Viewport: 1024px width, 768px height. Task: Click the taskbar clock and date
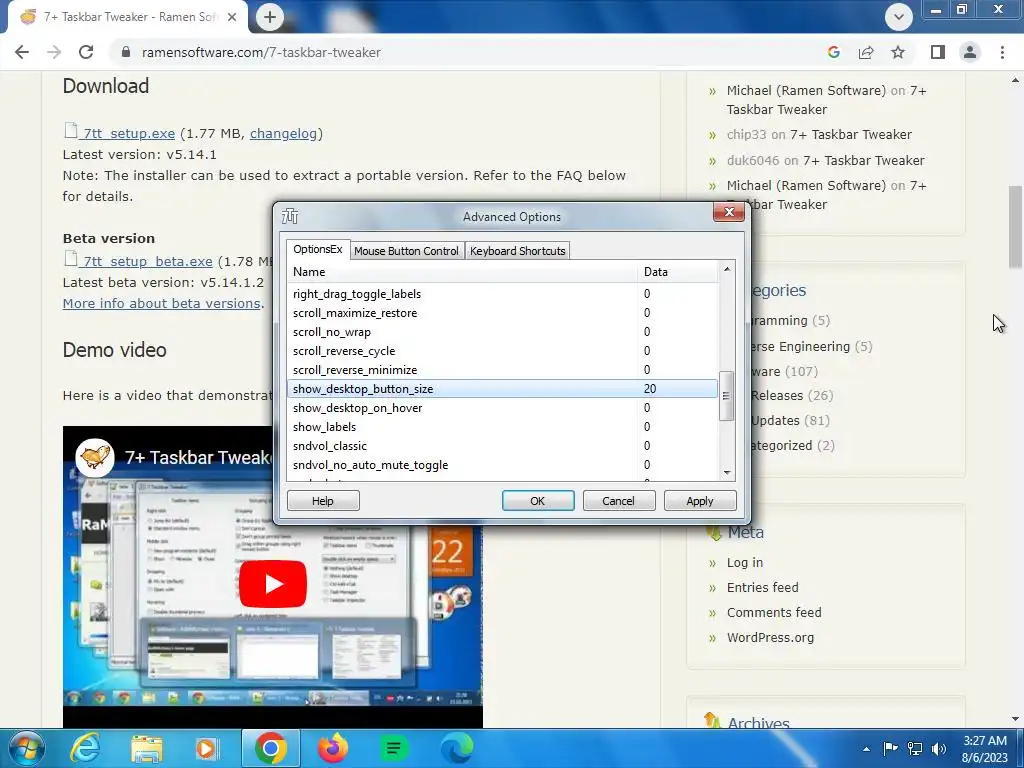[x=985, y=749]
